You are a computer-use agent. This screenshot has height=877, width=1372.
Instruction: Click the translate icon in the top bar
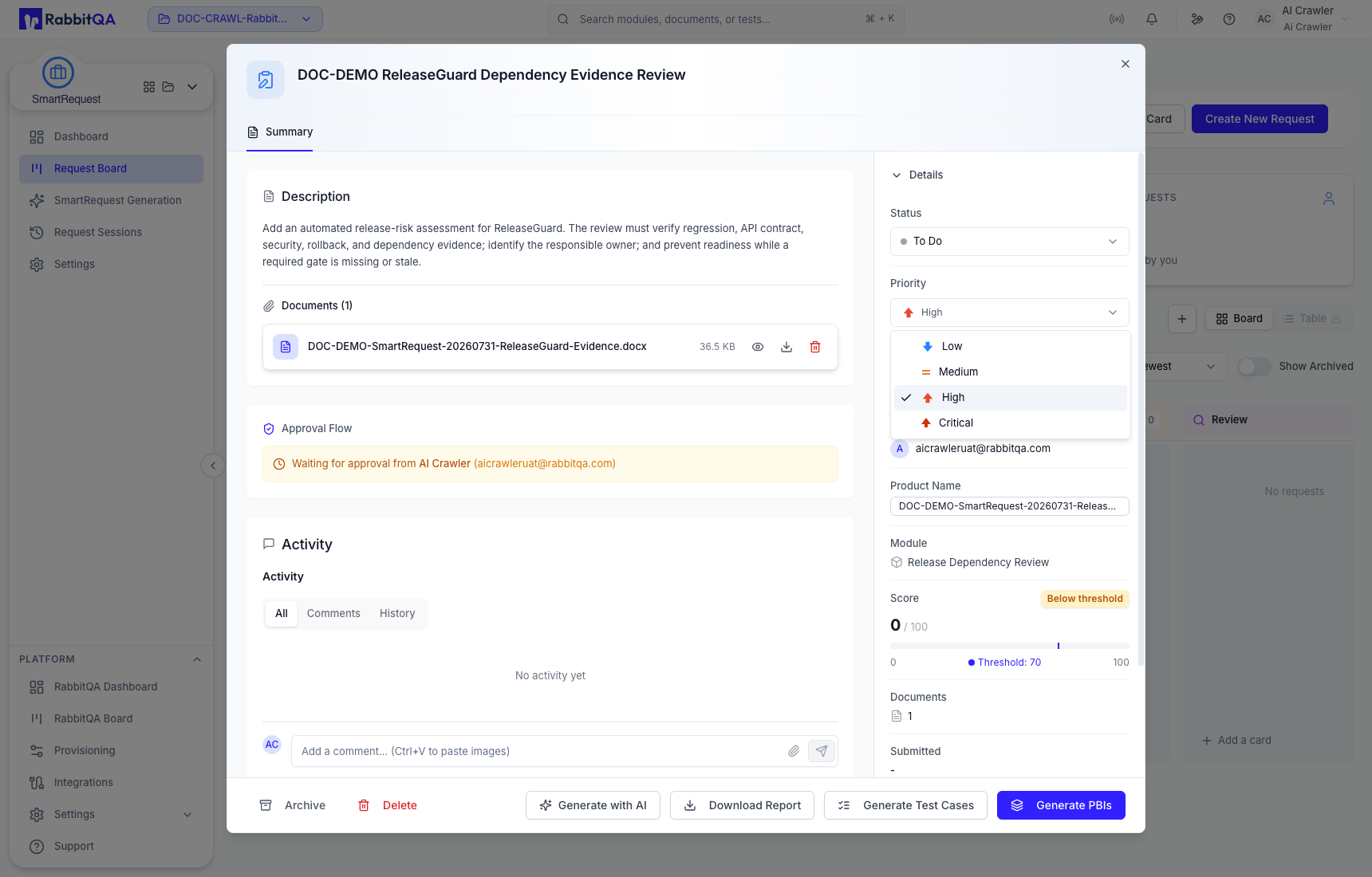tap(1197, 19)
